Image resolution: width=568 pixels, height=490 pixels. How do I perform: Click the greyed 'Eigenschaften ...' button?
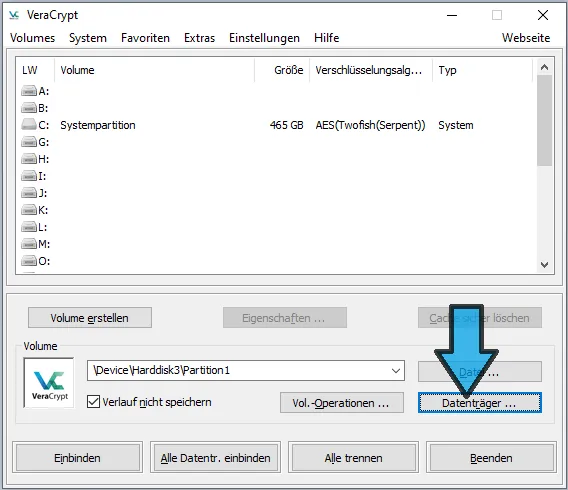(285, 318)
